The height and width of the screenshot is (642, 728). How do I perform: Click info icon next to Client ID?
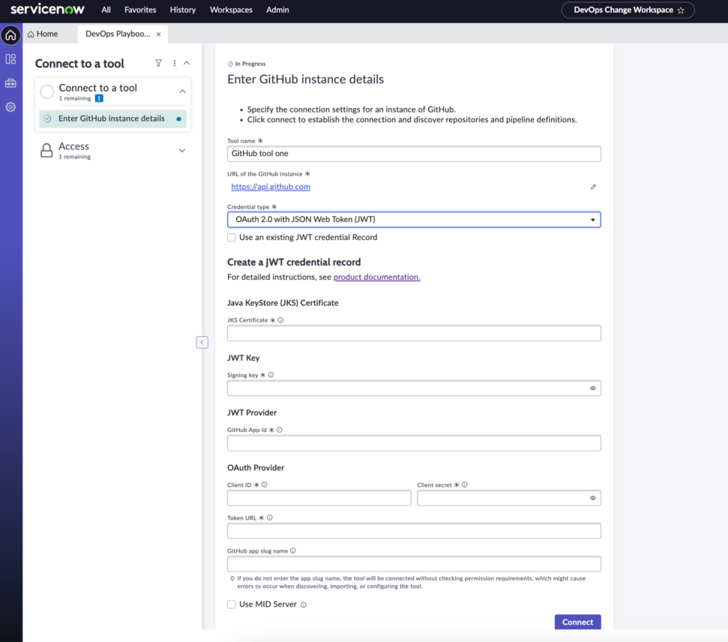tap(265, 485)
